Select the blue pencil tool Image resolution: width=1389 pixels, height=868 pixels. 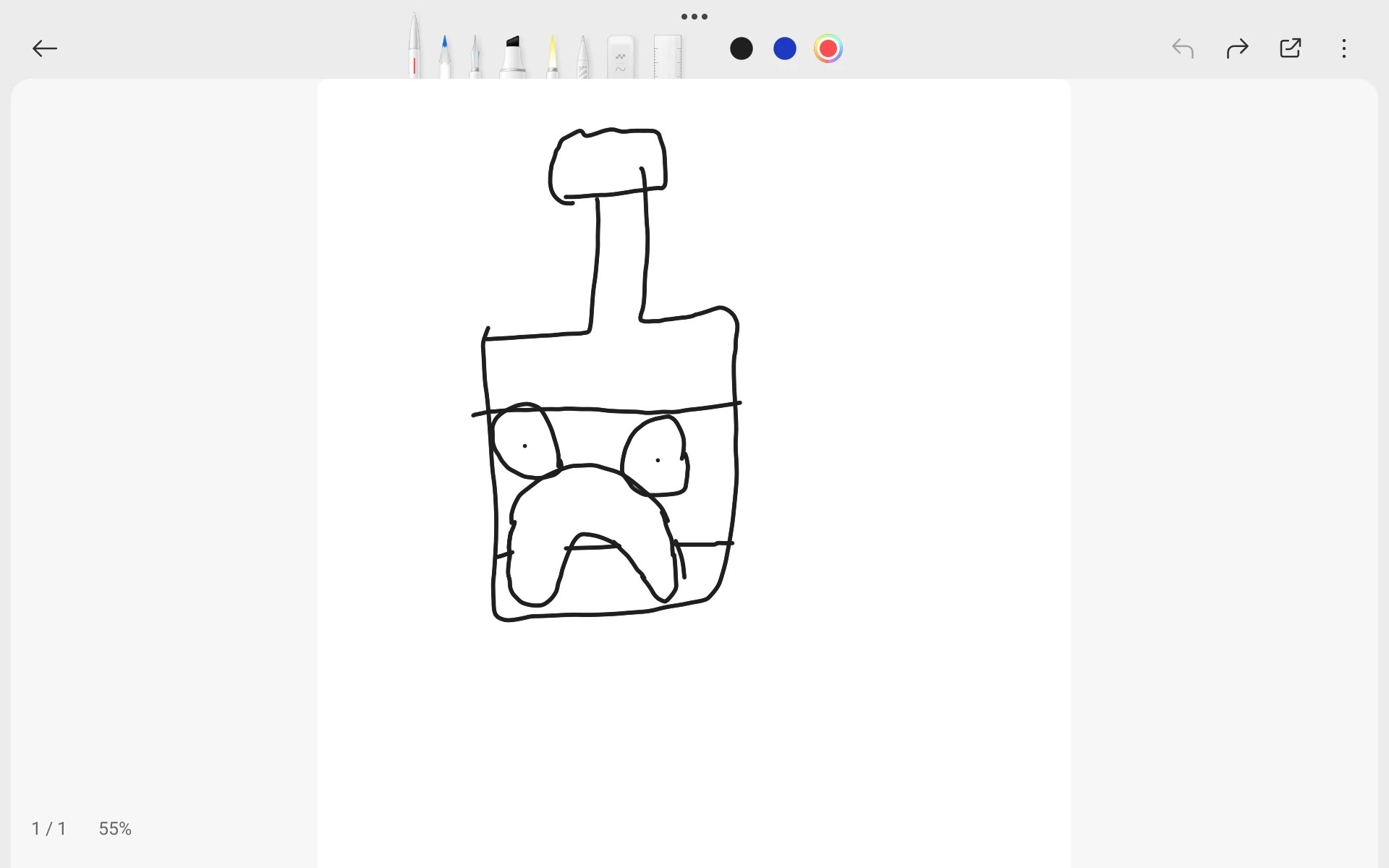(x=444, y=58)
